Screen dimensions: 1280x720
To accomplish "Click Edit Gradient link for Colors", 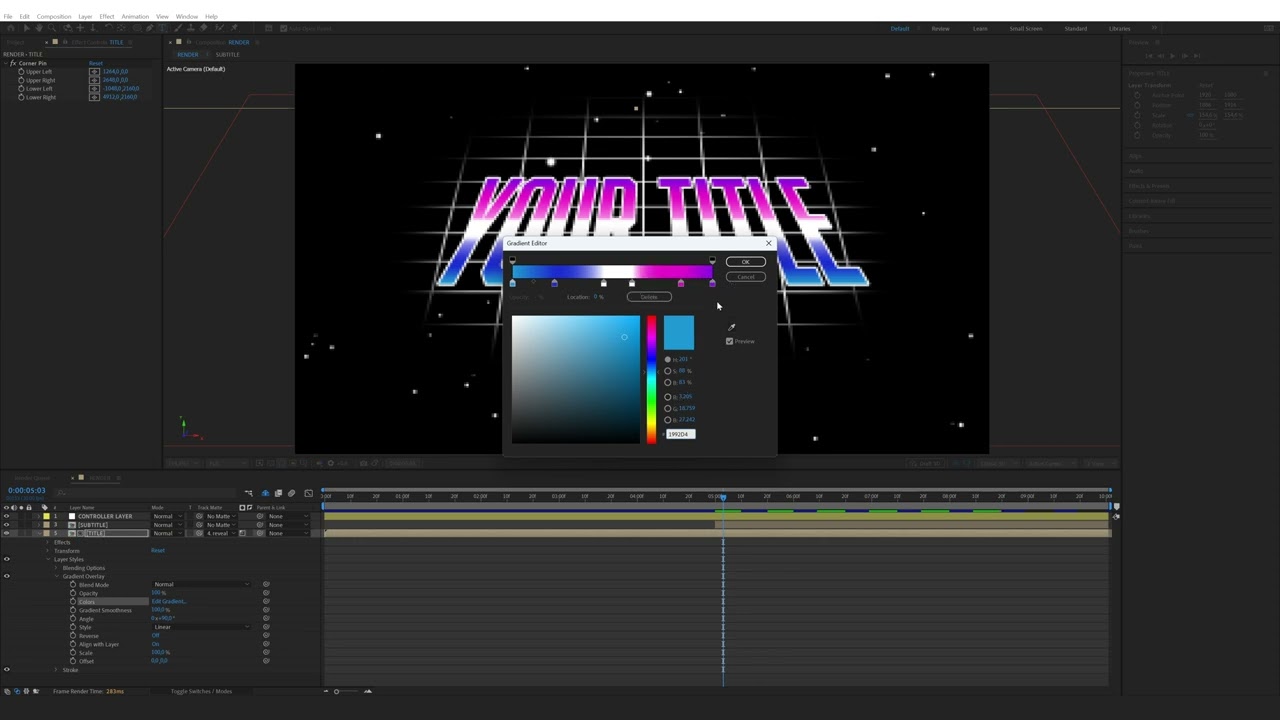I will click(x=168, y=601).
